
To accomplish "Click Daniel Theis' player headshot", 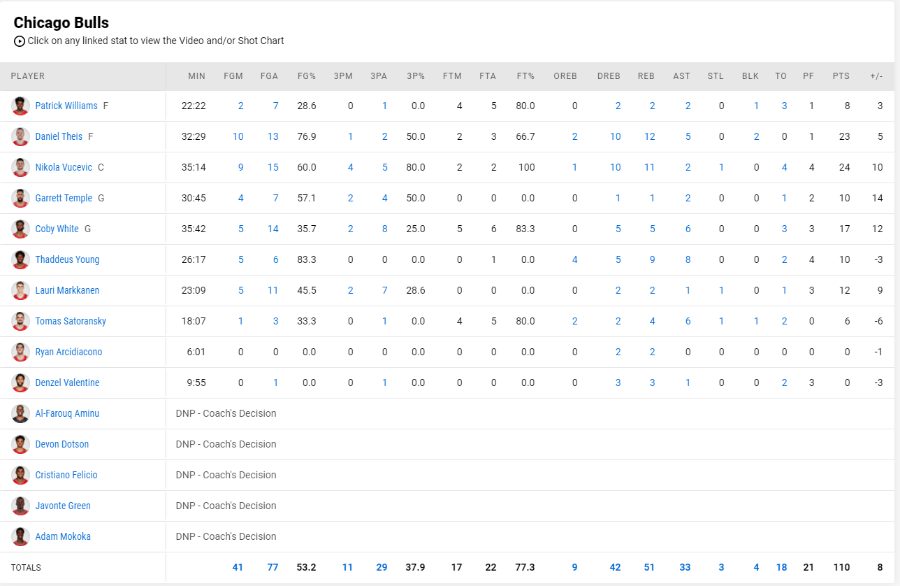I will [x=20, y=137].
